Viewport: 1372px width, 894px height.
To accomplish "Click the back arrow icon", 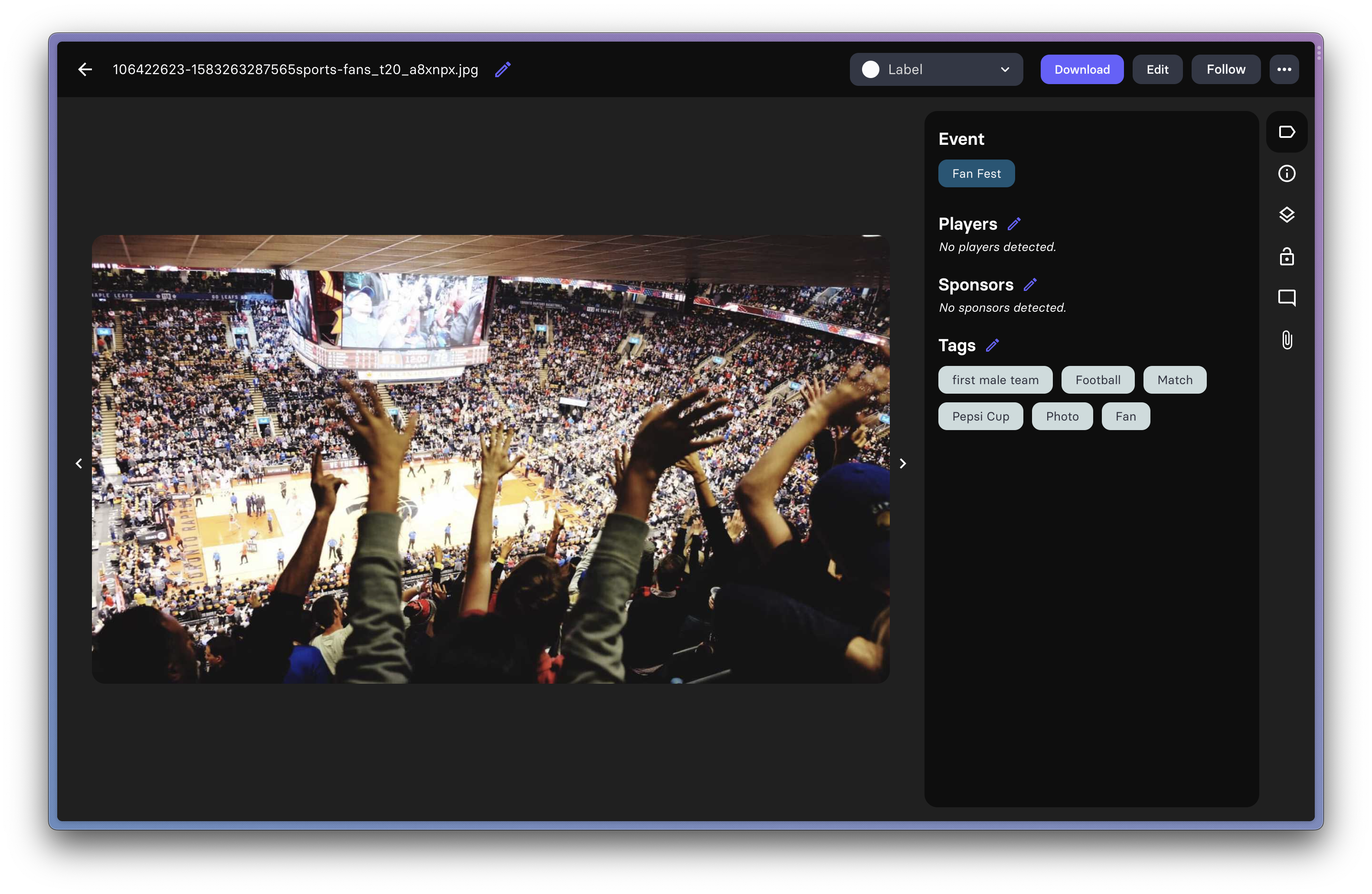I will (85, 69).
